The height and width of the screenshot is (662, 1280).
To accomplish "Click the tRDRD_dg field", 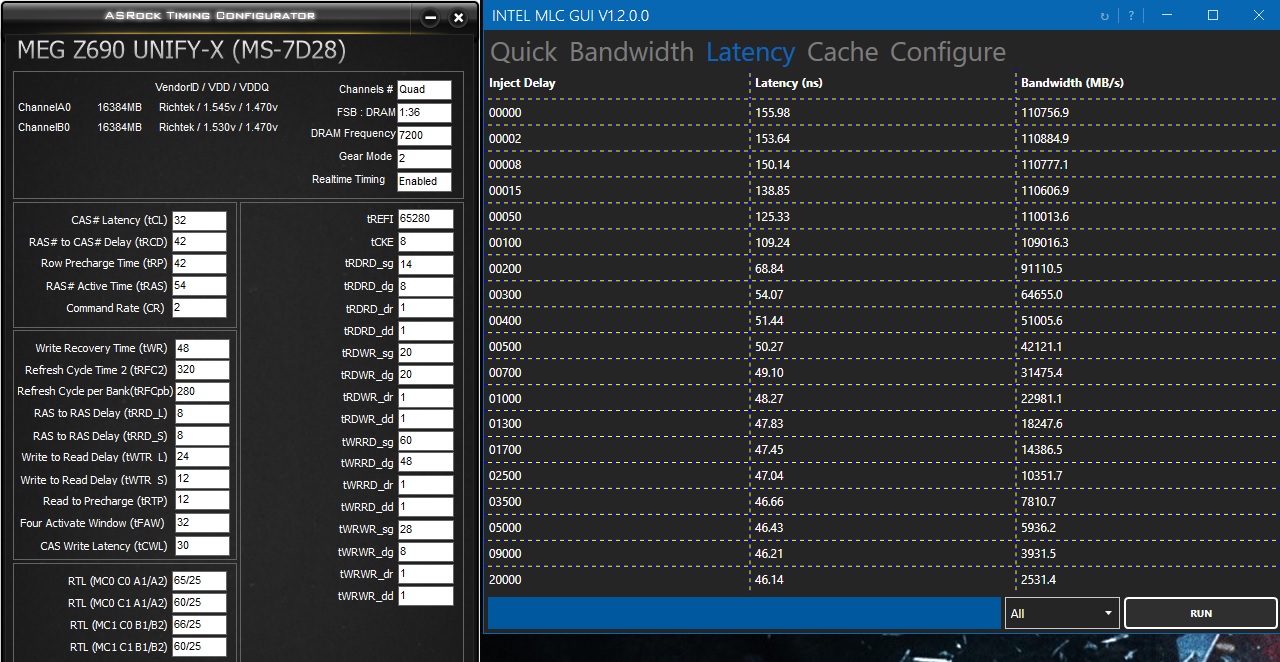I will (425, 287).
